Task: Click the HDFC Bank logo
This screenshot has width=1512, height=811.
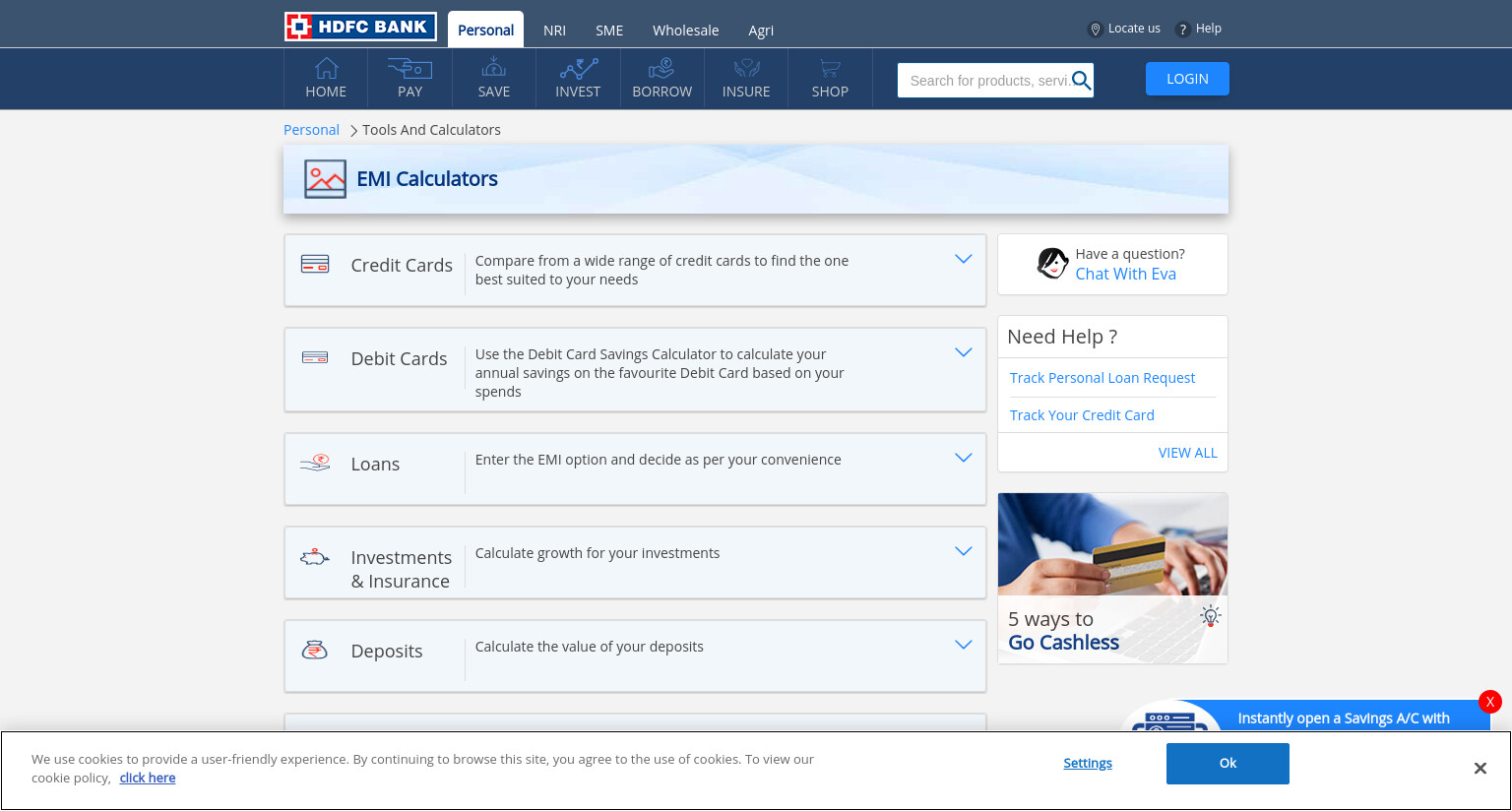Action: [x=360, y=27]
